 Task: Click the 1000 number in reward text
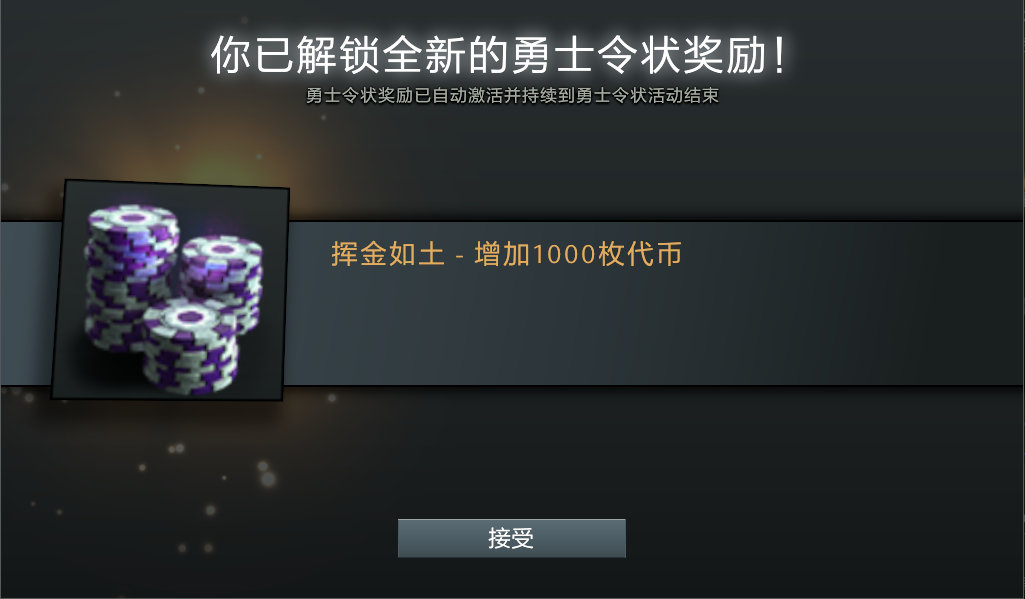tap(563, 254)
